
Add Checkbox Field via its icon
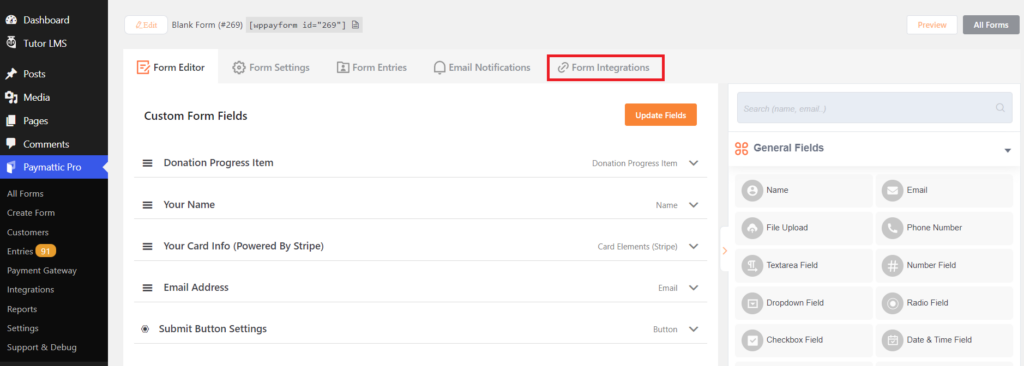[752, 341]
